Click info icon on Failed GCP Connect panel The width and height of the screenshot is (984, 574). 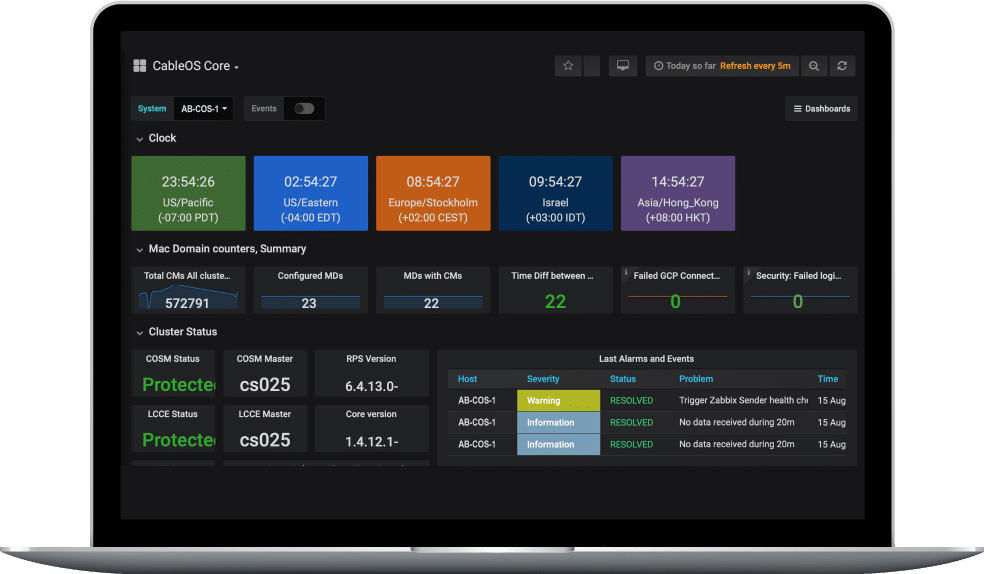[x=626, y=273]
